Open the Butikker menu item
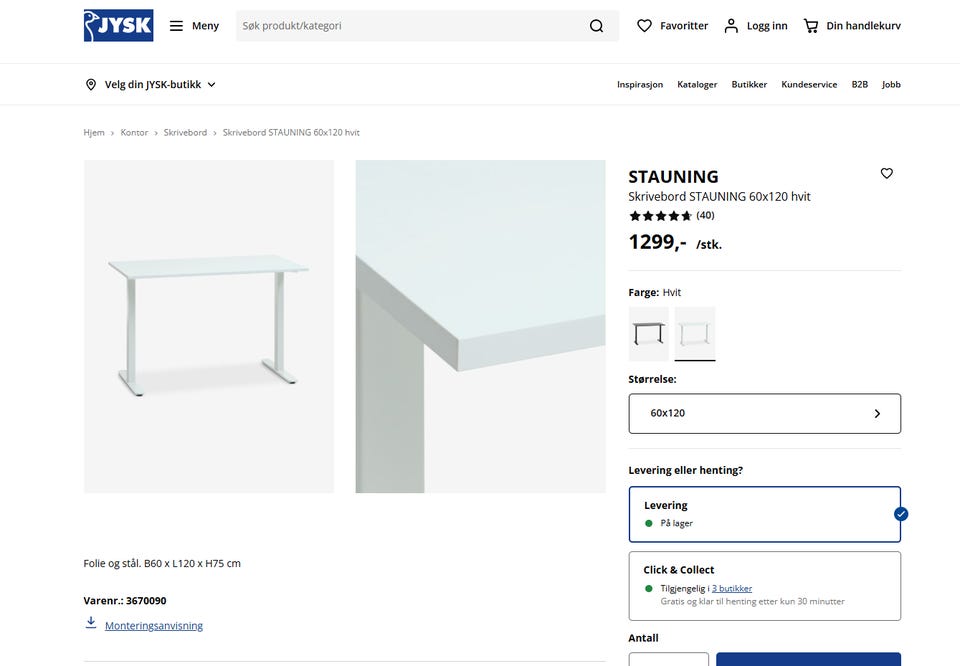This screenshot has height=666, width=960. point(749,84)
